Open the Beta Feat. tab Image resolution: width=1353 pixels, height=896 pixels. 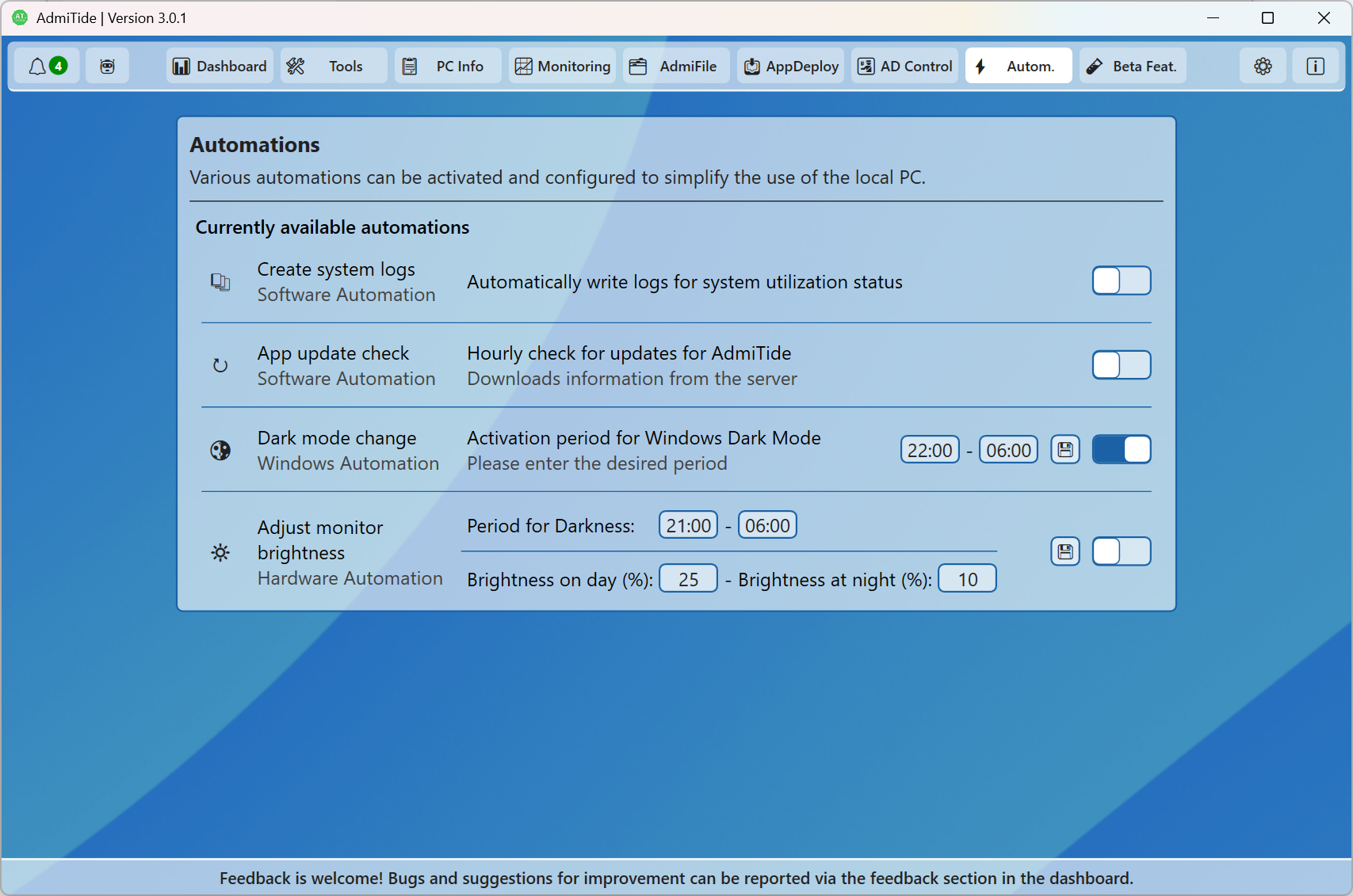coord(1133,66)
